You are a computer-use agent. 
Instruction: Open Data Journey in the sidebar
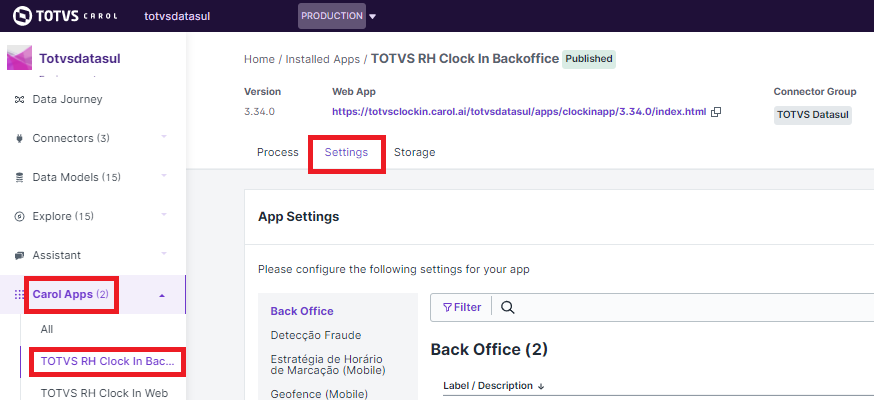[67, 99]
